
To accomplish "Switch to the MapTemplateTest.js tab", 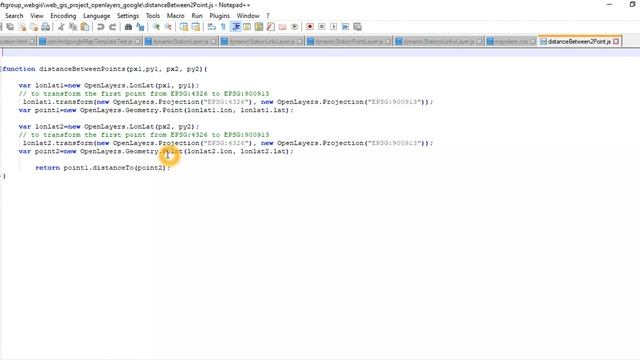I will (x=90, y=41).
